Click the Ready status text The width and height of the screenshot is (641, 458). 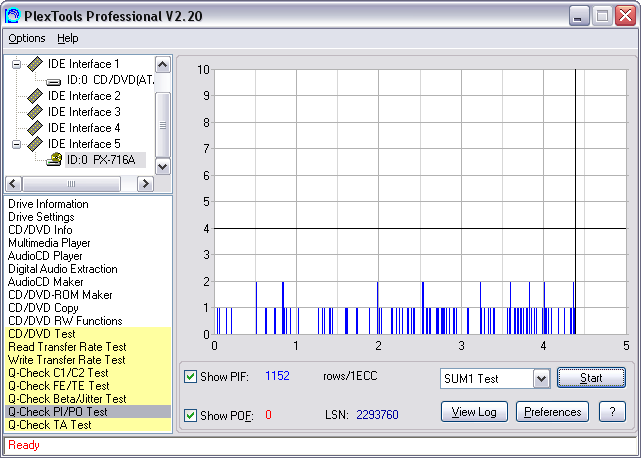(x=24, y=445)
